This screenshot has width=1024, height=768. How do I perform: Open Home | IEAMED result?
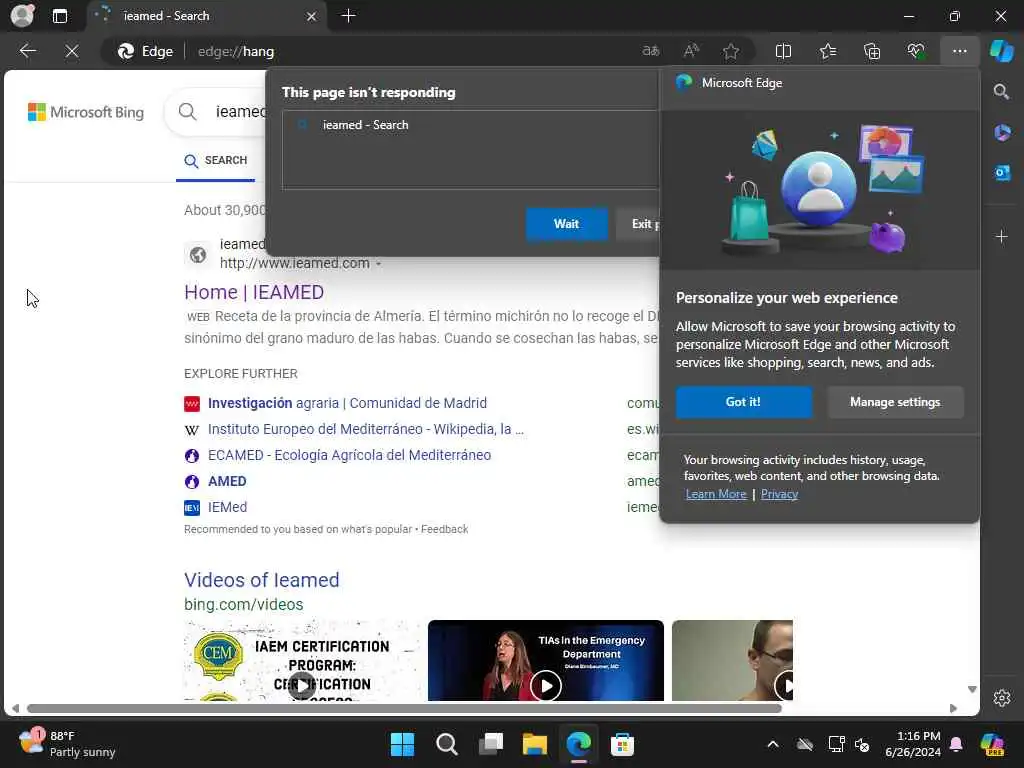point(254,292)
